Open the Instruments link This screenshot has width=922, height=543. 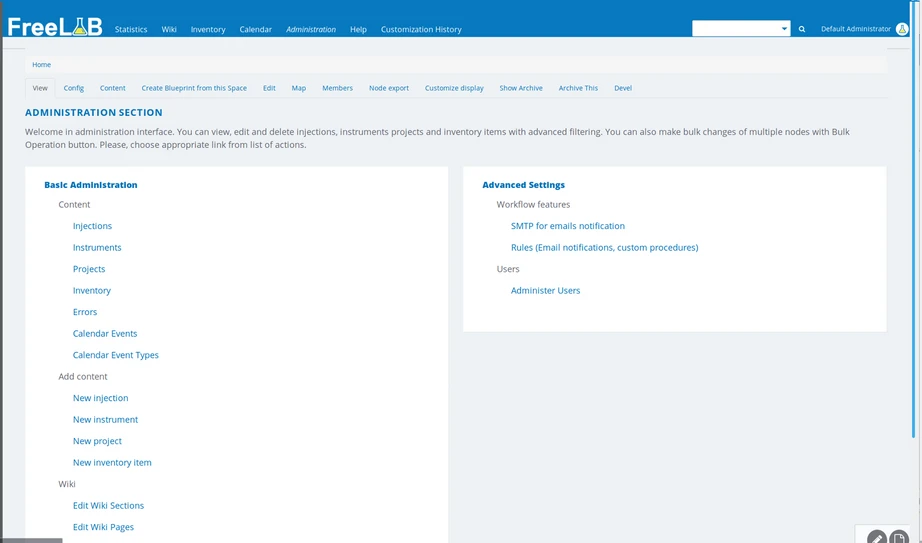(97, 248)
